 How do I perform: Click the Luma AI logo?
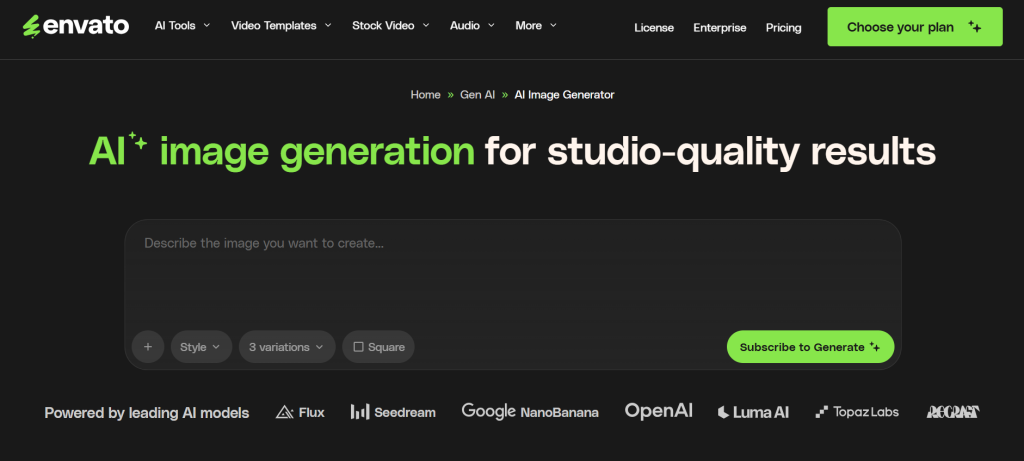click(753, 412)
